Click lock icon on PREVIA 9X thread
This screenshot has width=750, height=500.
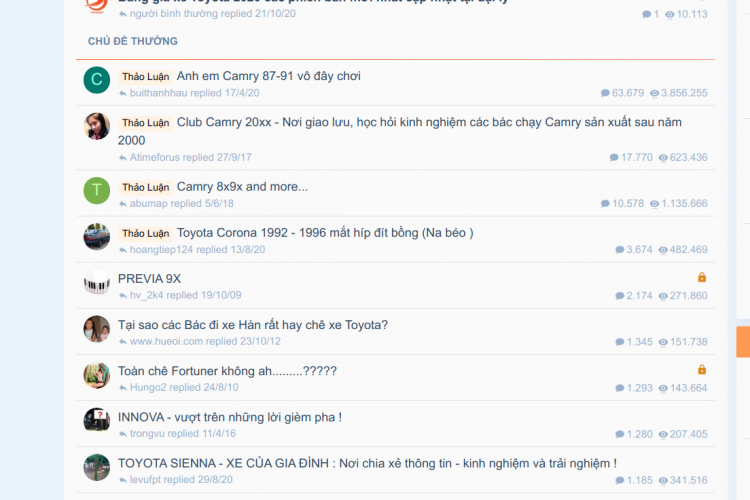702,277
